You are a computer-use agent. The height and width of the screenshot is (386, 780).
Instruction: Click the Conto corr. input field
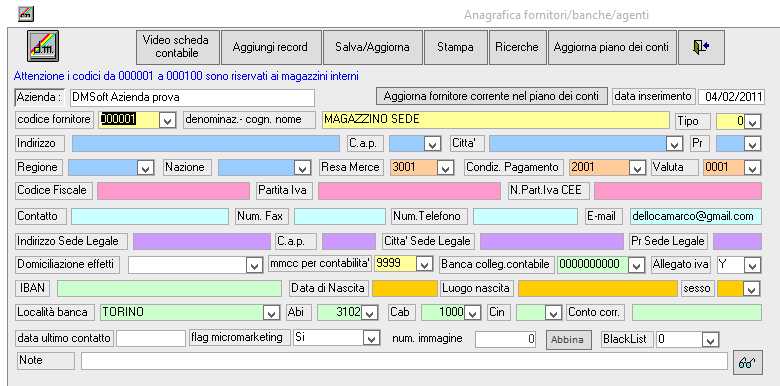[x=697, y=312]
